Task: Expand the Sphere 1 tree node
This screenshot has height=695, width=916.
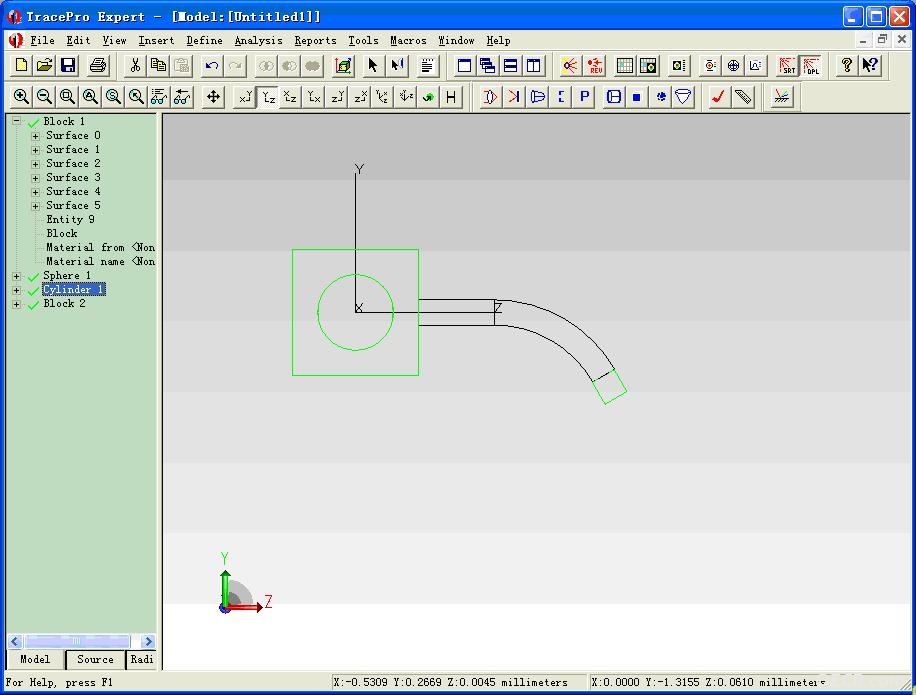Action: tap(17, 276)
